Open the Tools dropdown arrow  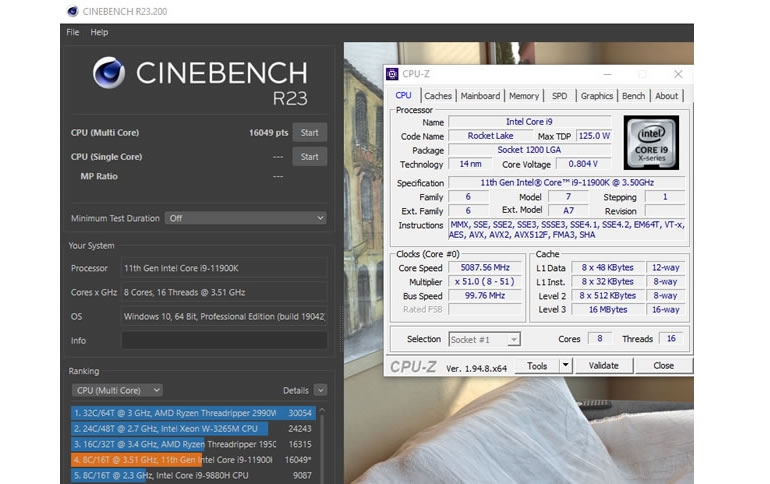tap(566, 366)
